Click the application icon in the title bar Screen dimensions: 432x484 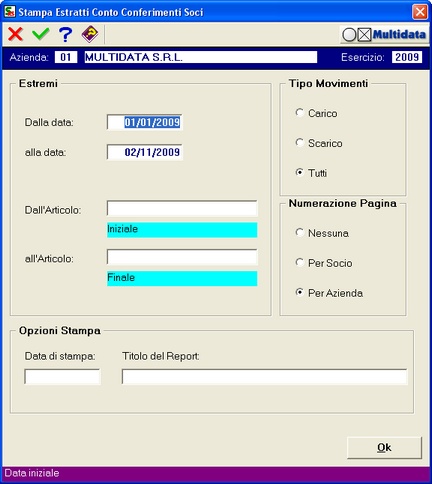point(9,12)
